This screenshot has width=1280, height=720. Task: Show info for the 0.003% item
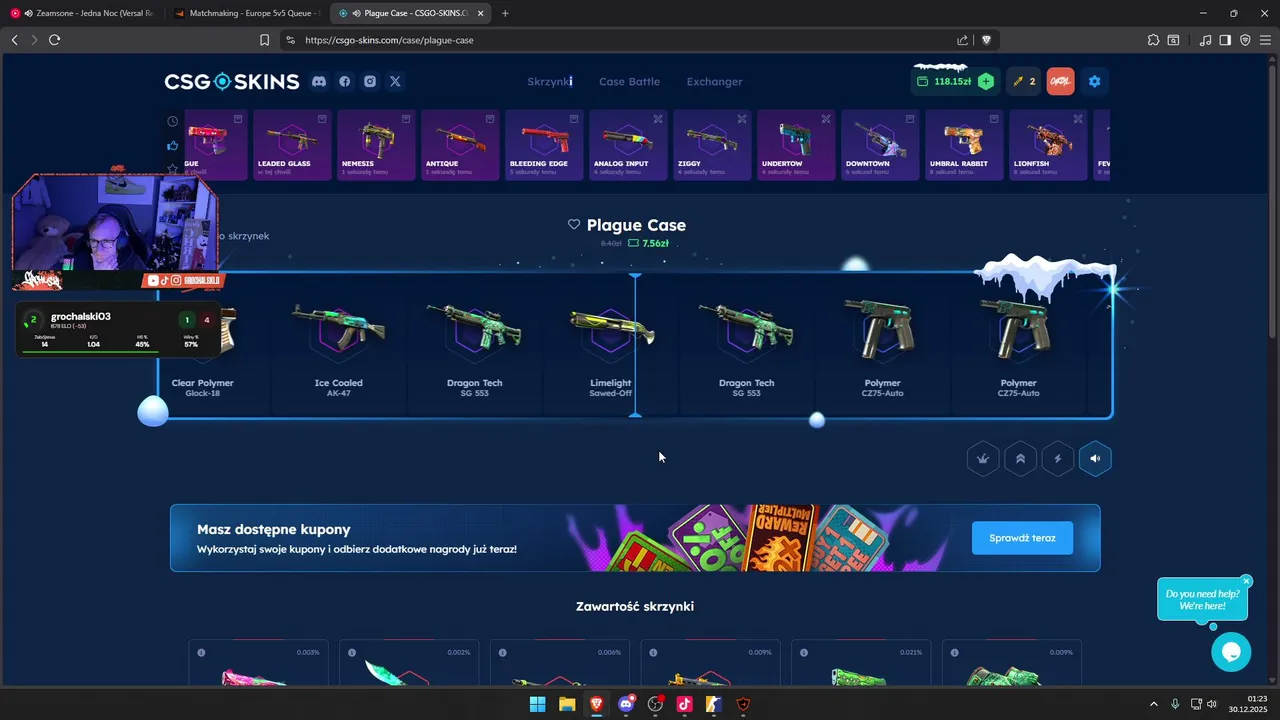[x=201, y=653]
